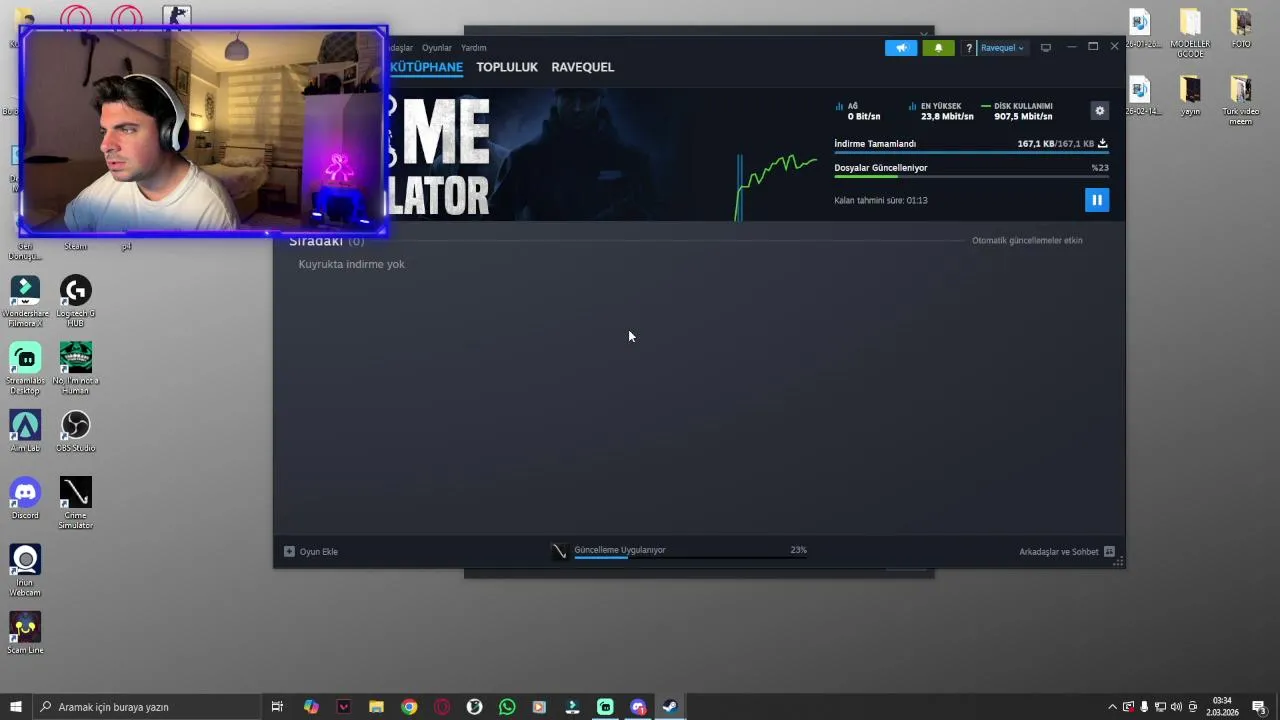The image size is (1280, 720).
Task: Open Scam Line desktop shortcut
Action: 25,633
